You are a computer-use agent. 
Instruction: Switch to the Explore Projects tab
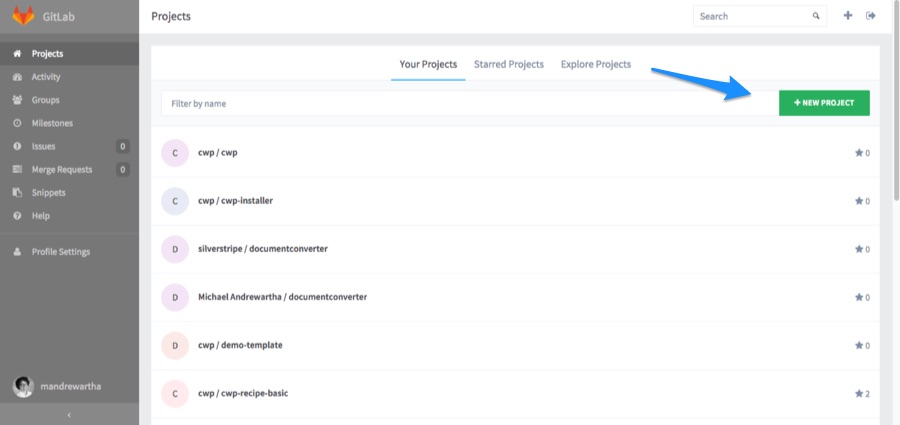(x=596, y=64)
